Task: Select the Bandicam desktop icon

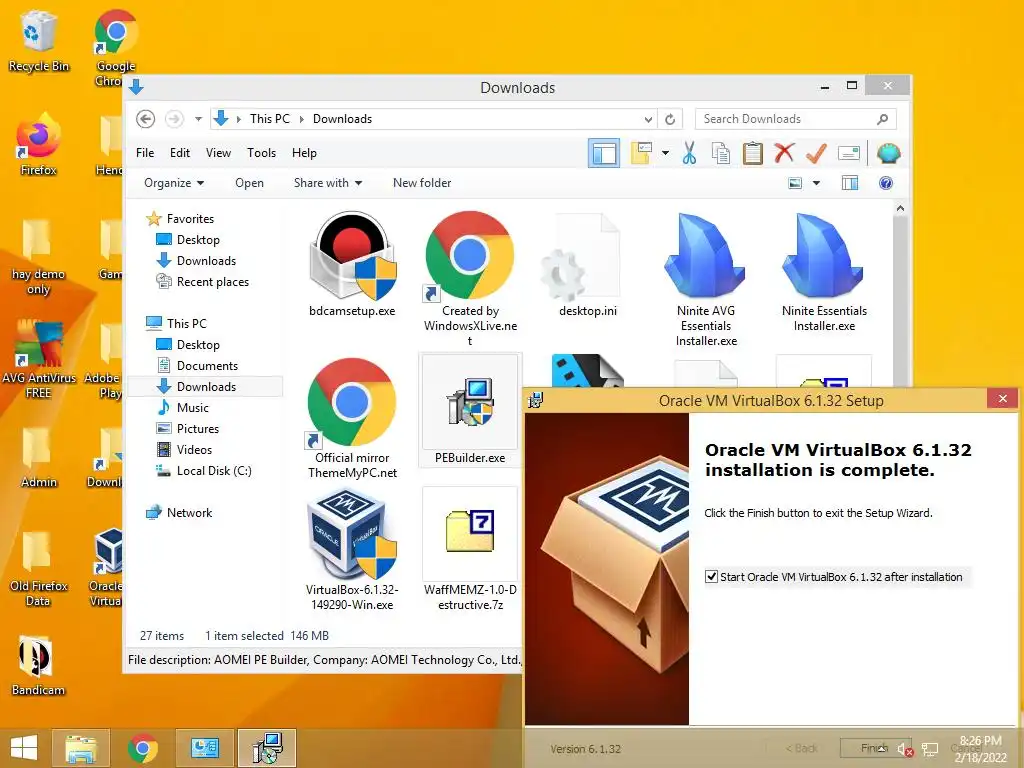Action: pos(38,665)
